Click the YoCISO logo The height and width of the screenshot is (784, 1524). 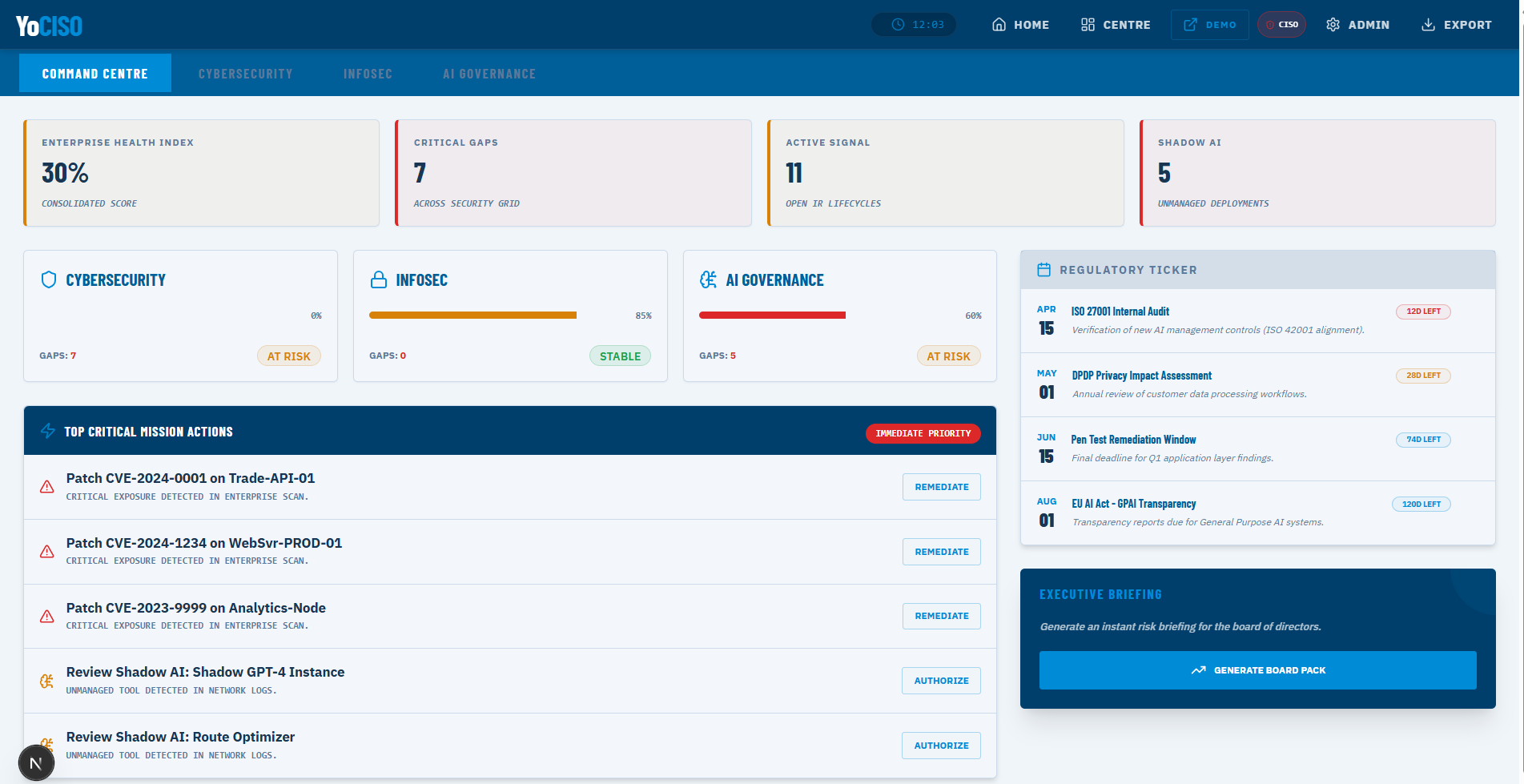pos(49,26)
